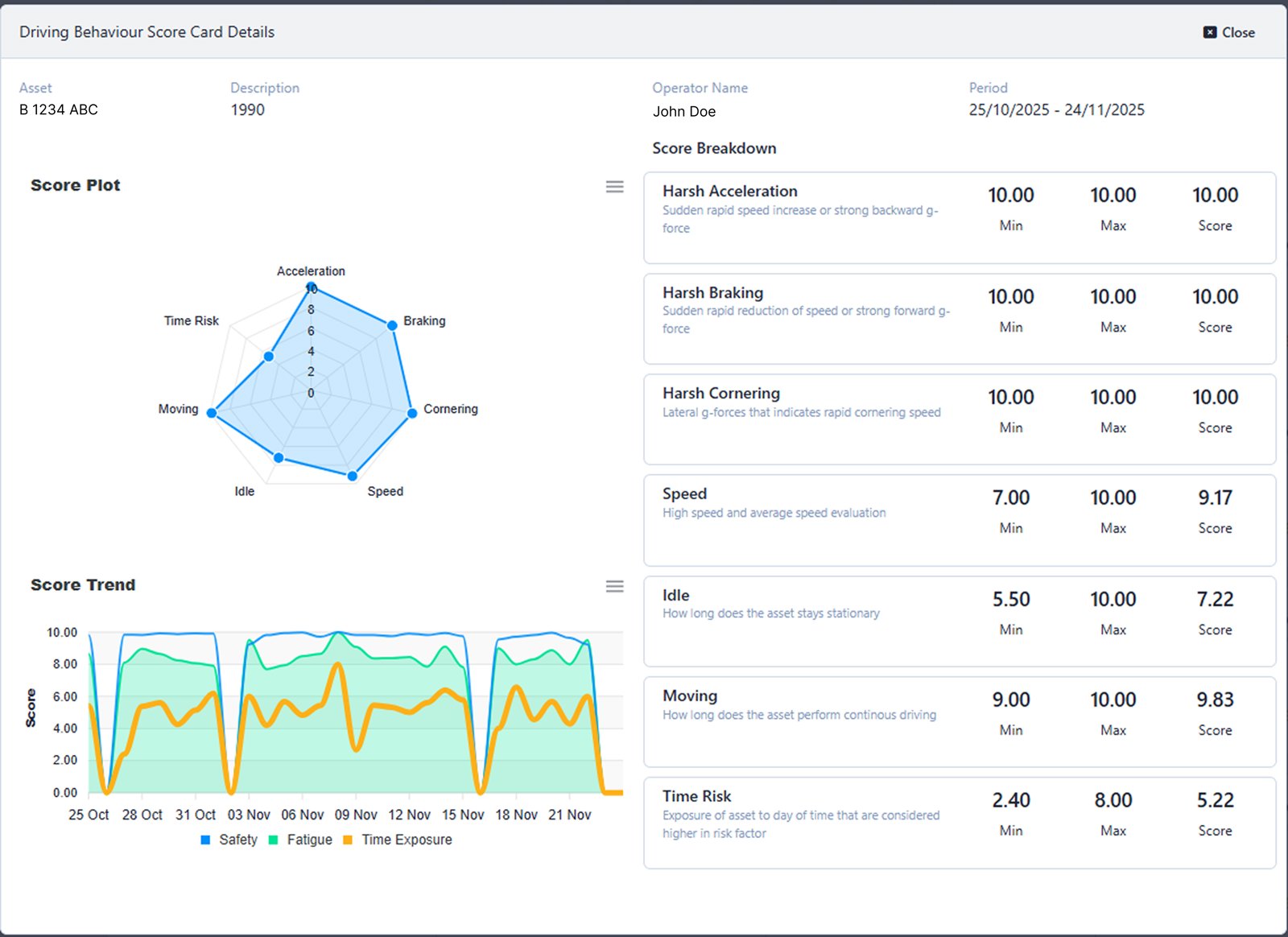Open the Score Trend chart menu
The width and height of the screenshot is (1288, 937).
point(614,586)
